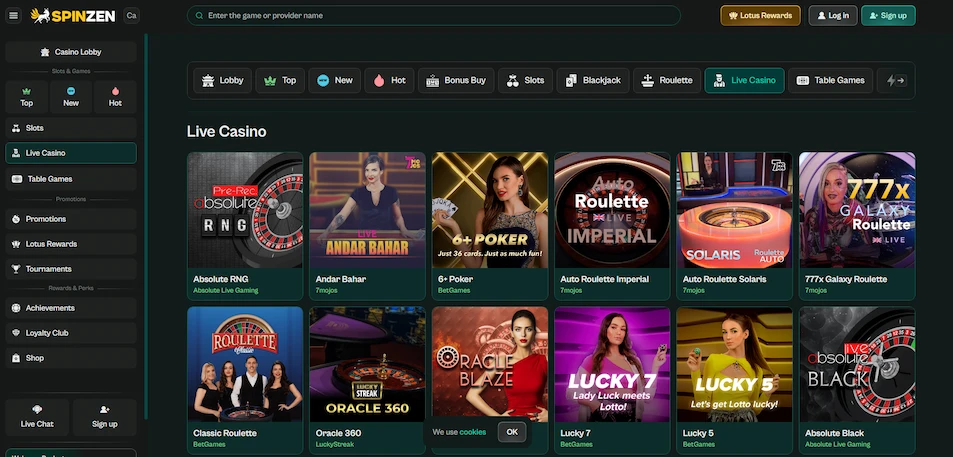Click the SpinZen logo

(73, 16)
